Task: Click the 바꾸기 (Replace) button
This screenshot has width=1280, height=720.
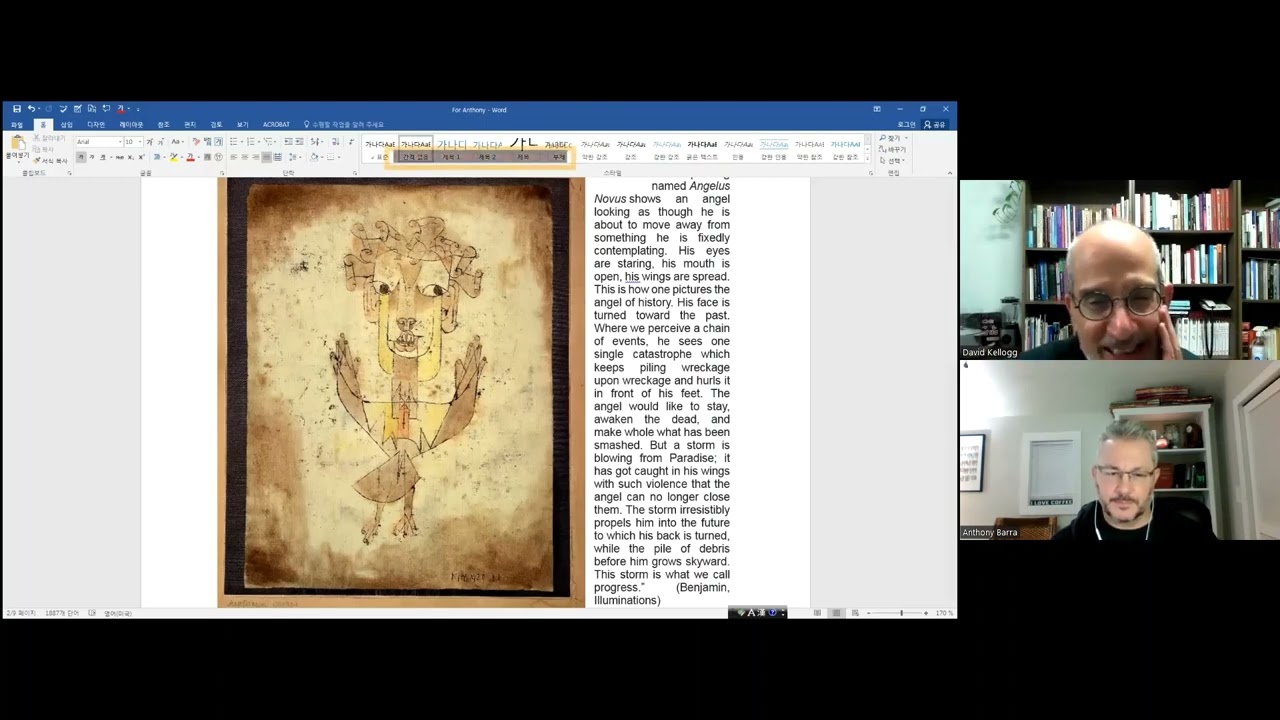Action: (892, 149)
